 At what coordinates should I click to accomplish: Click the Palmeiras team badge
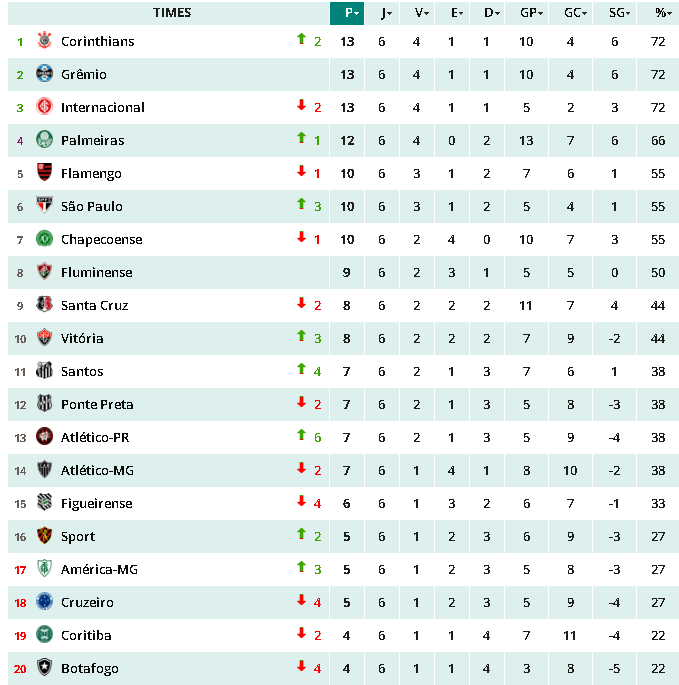[44, 140]
